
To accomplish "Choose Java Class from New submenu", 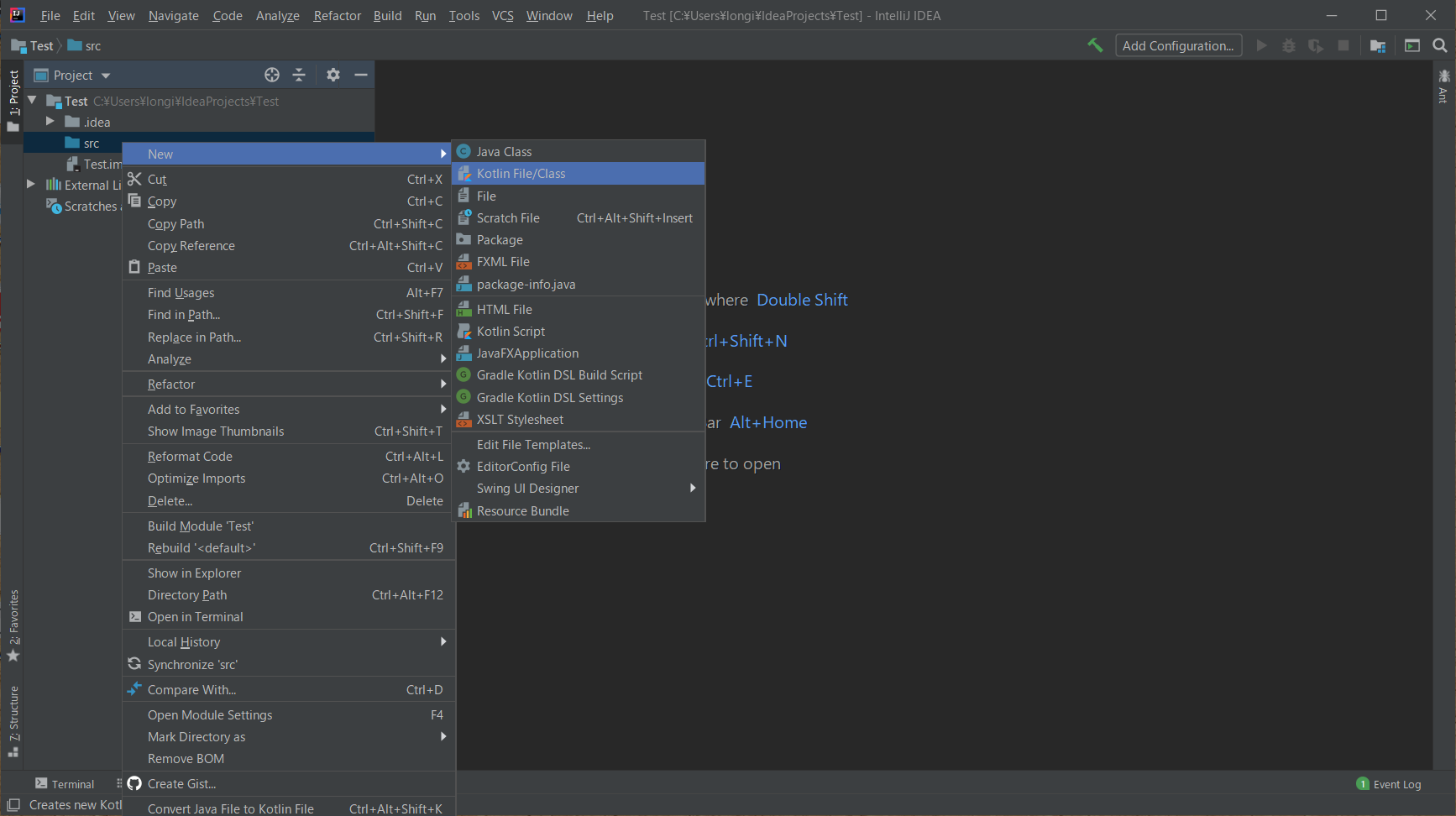I will [578, 151].
